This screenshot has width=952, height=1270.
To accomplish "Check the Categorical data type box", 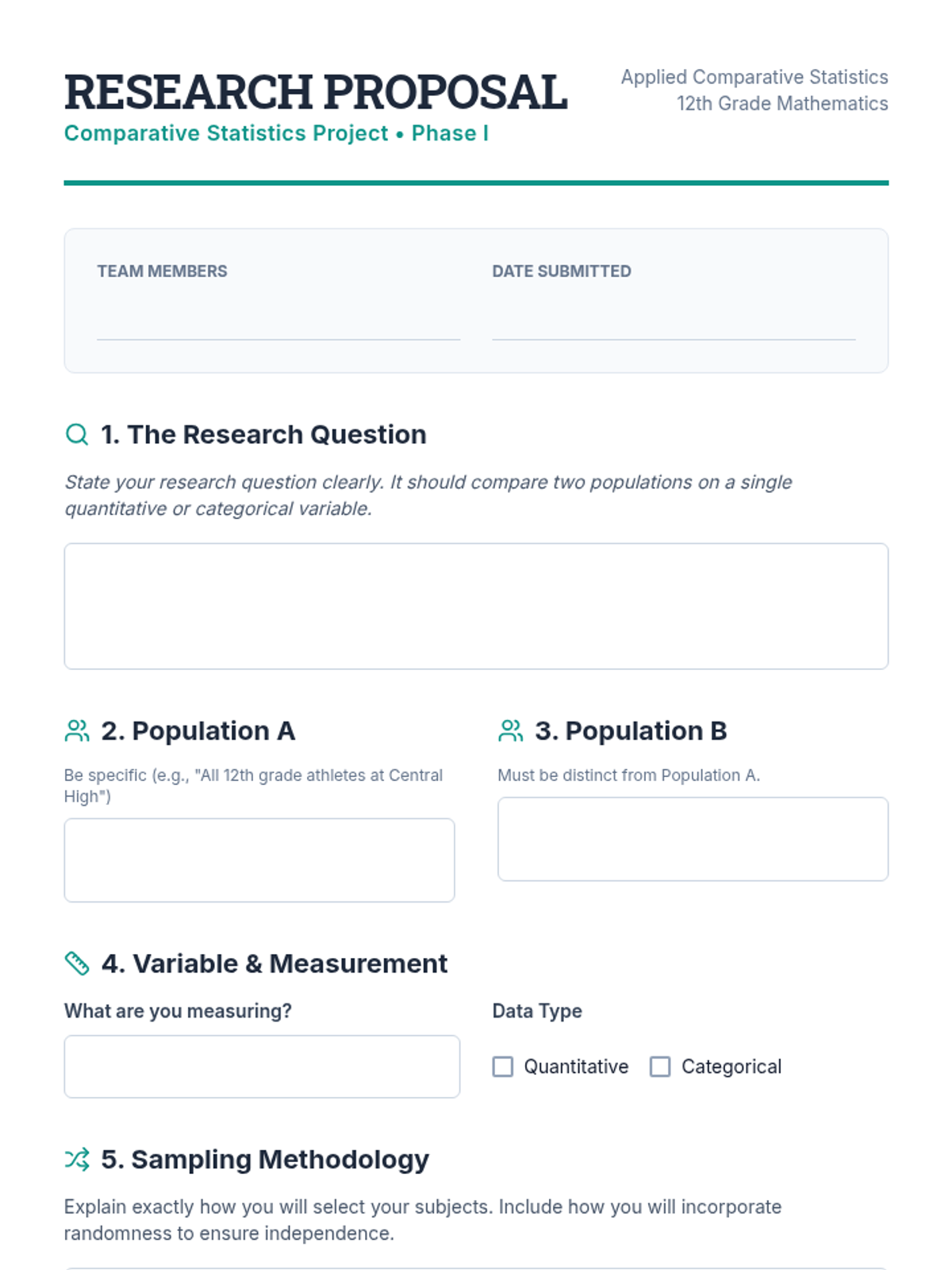I will 660,1067.
